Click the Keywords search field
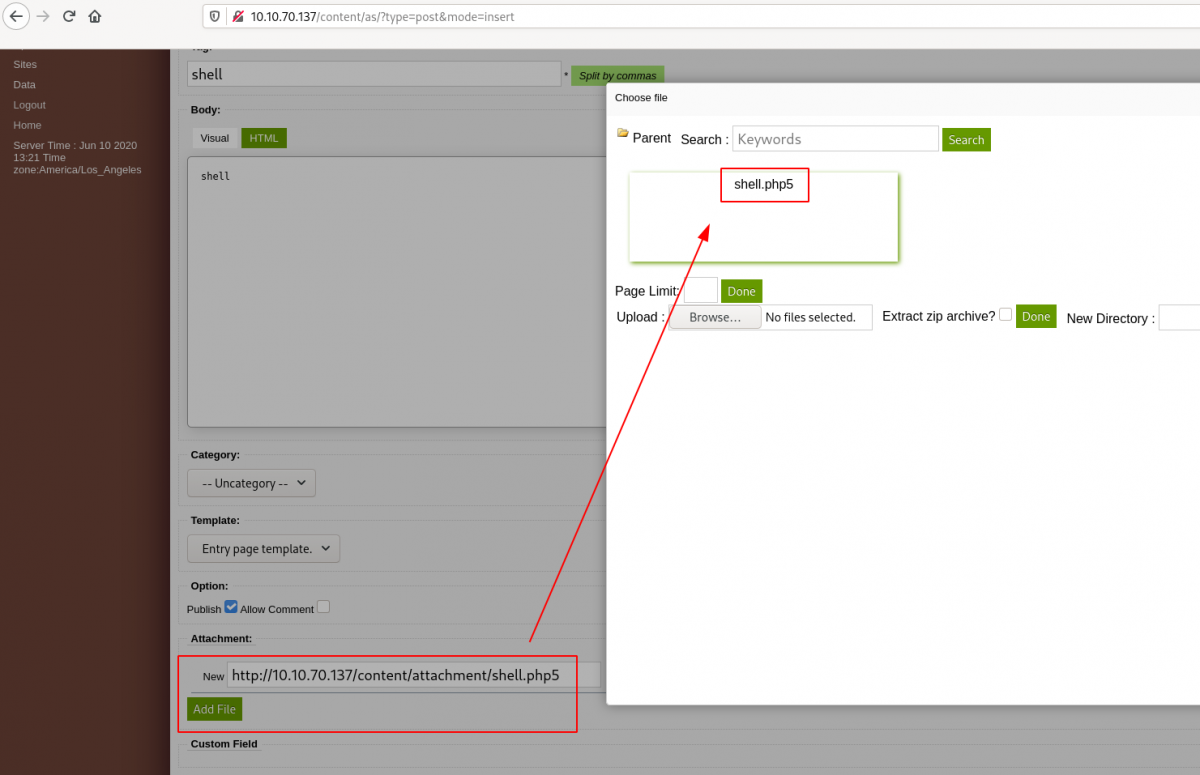The width and height of the screenshot is (1200, 775). (835, 139)
